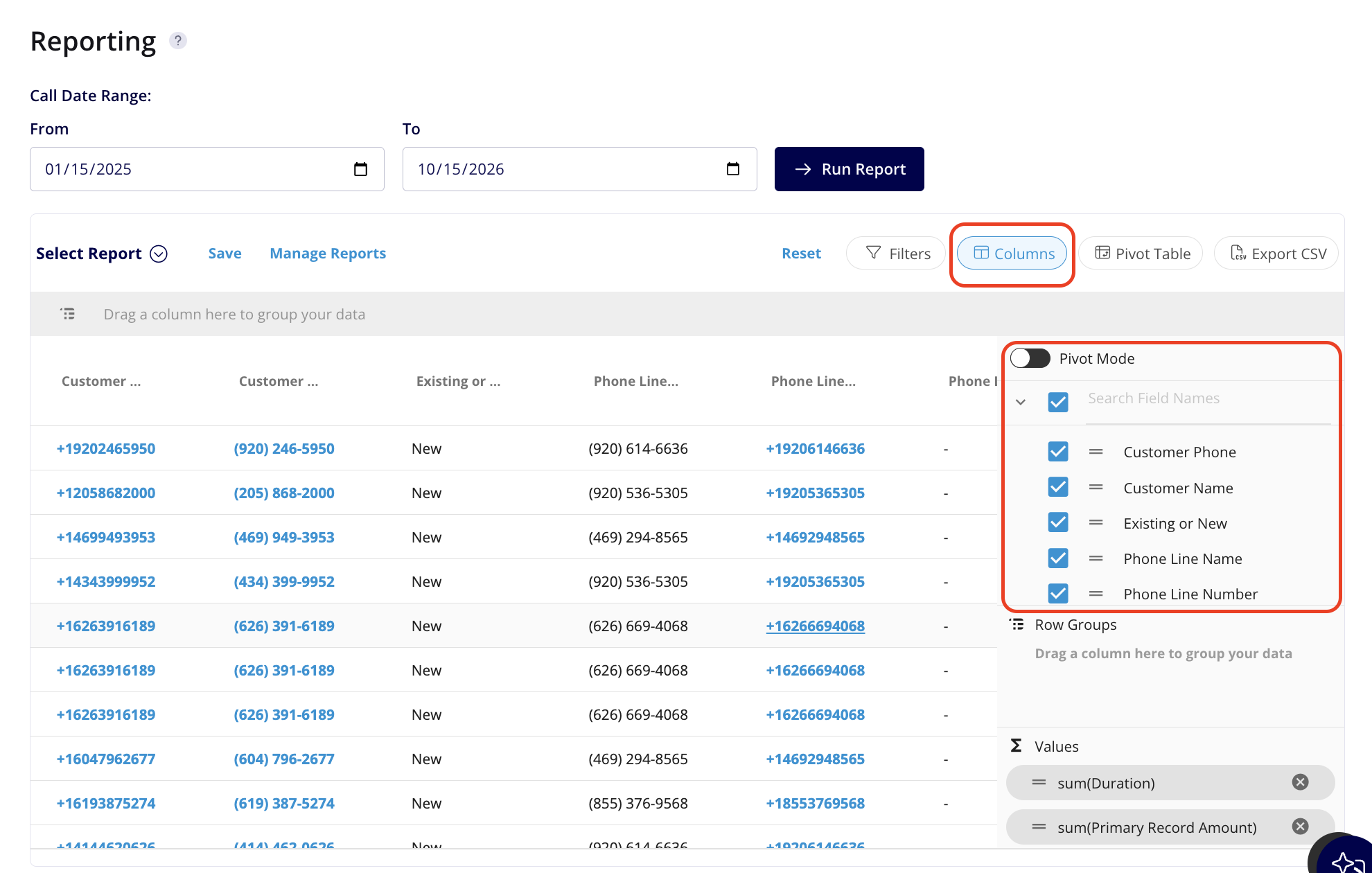1372x873 pixels.
Task: Click the Row Groups list icon
Action: click(x=1017, y=624)
